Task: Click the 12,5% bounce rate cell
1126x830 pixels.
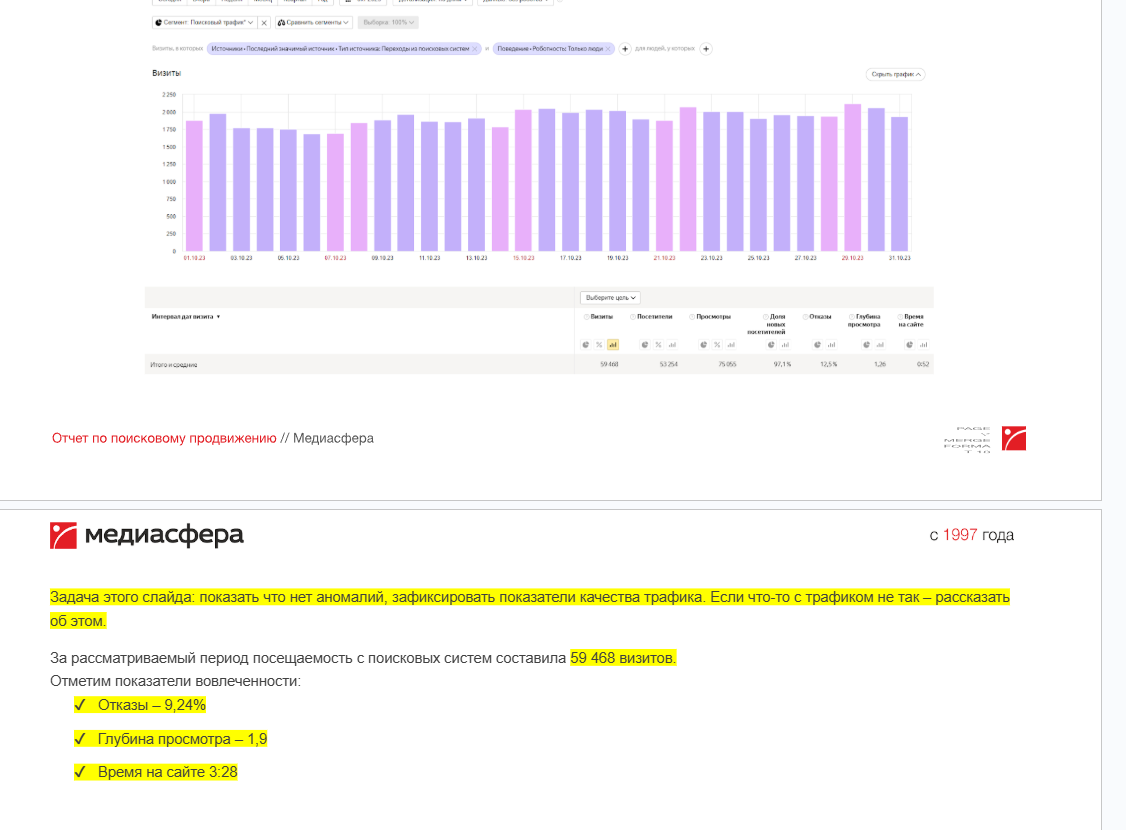Action: tap(829, 364)
